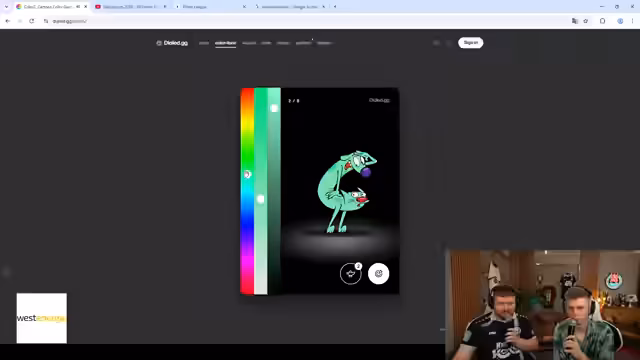640x360 pixels.
Task: Click the brightness slider handle near top
Action: [x=274, y=108]
